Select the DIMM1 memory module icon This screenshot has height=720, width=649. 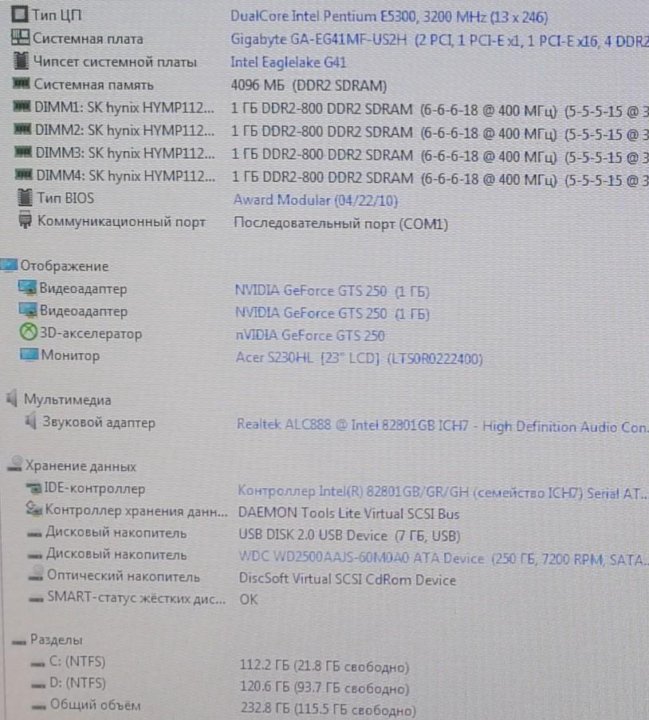click(x=22, y=107)
